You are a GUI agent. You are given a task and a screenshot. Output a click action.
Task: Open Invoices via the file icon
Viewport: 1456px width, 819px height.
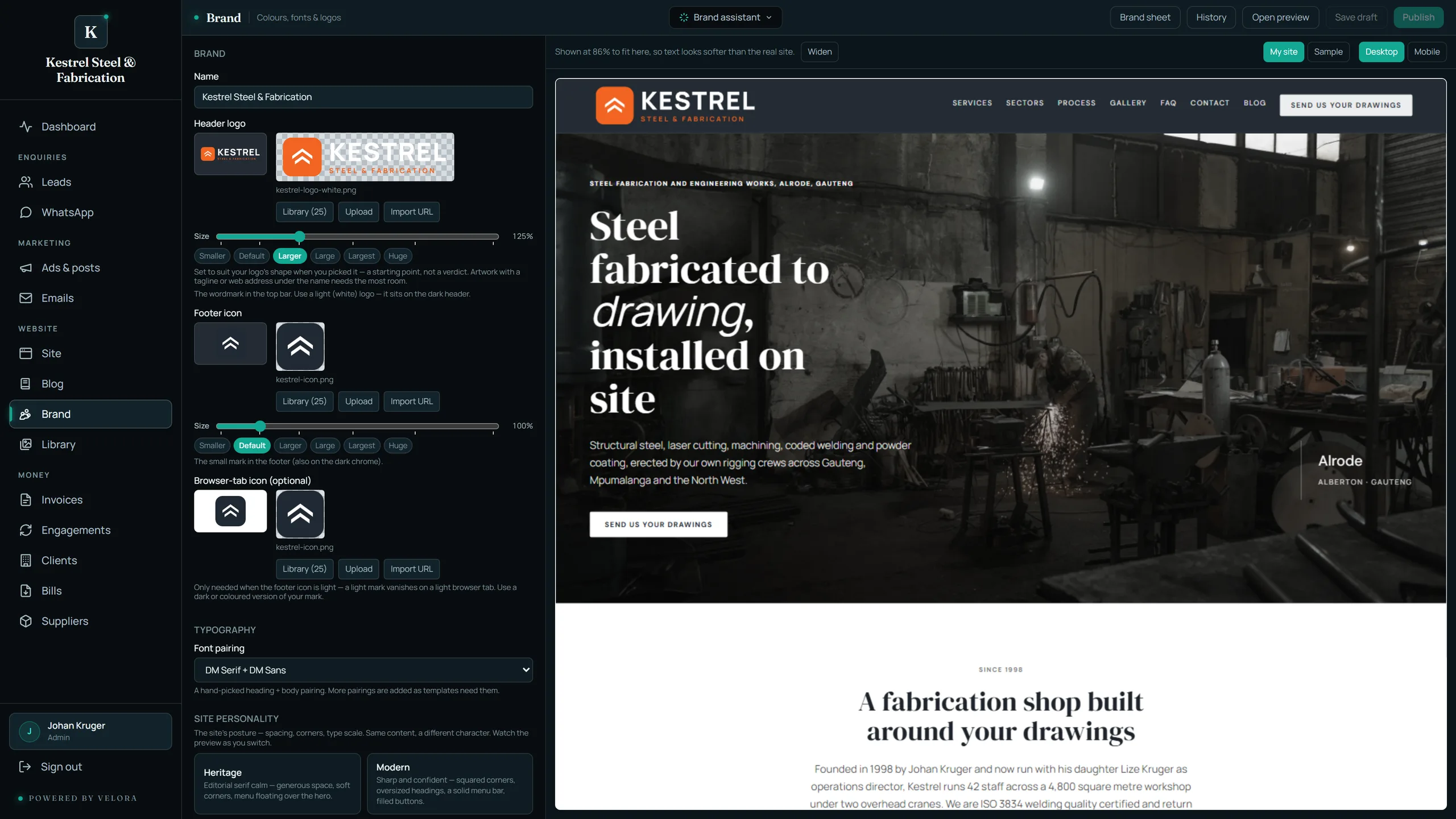coord(26,500)
